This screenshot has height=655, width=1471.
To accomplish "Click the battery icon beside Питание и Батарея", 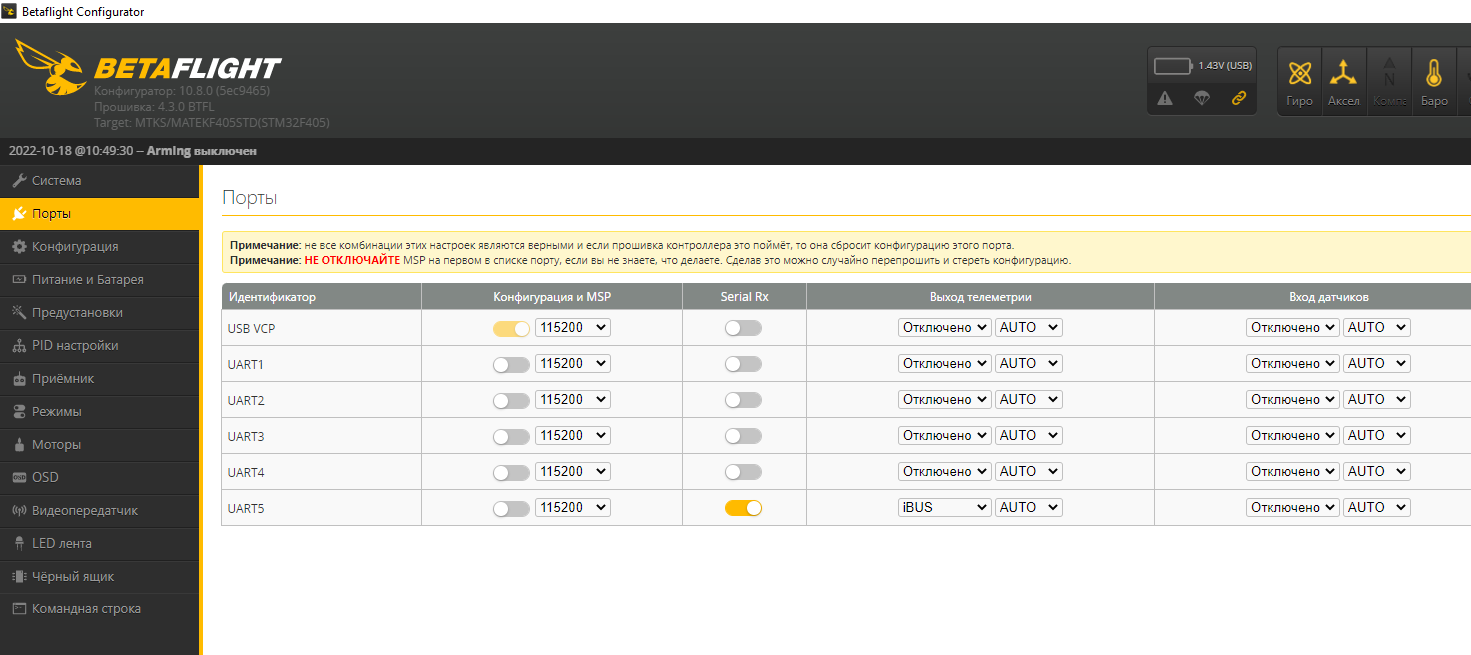I will 19,280.
